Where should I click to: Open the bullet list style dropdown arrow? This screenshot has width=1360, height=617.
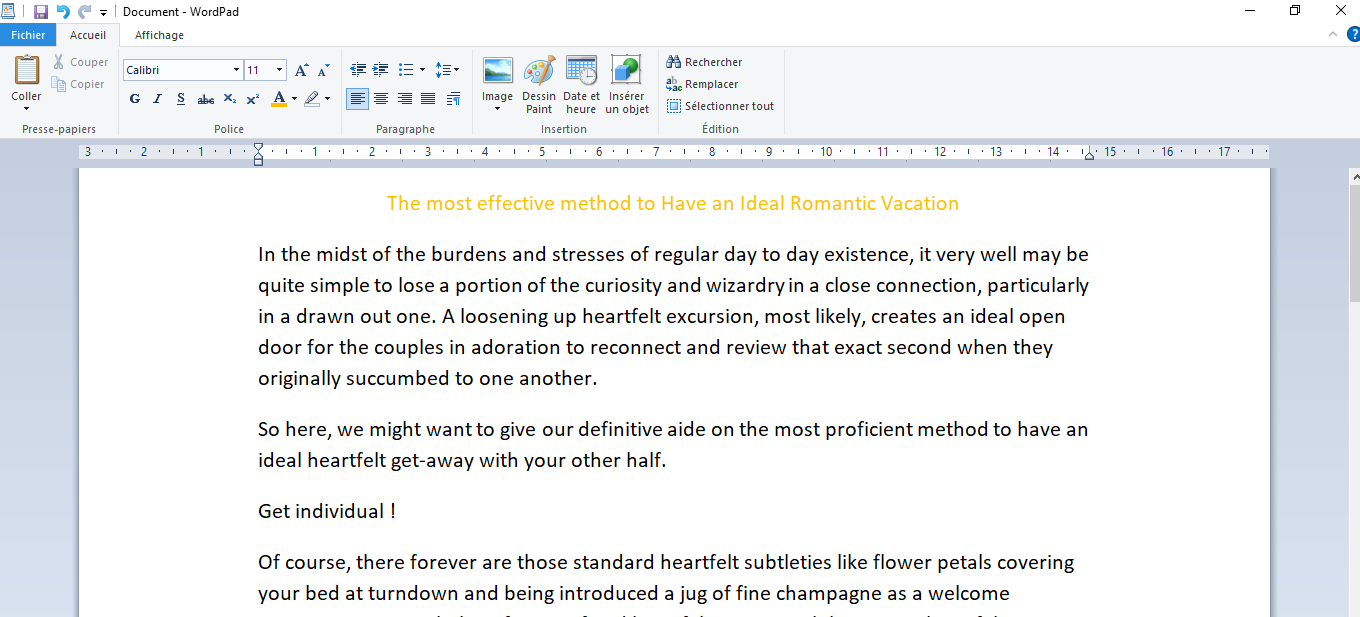point(422,70)
